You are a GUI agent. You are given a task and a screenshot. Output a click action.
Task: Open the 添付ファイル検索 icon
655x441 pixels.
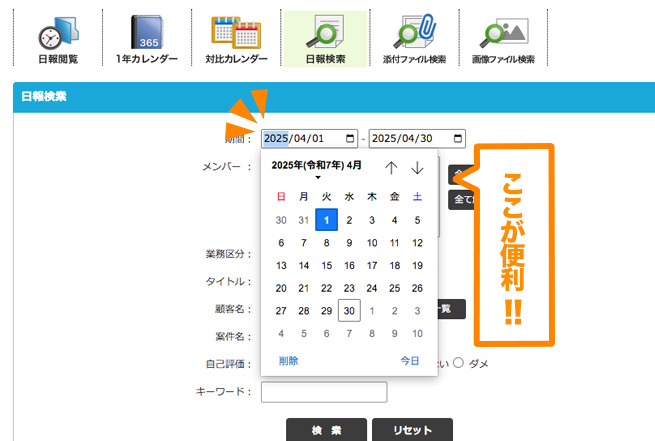click(x=415, y=40)
